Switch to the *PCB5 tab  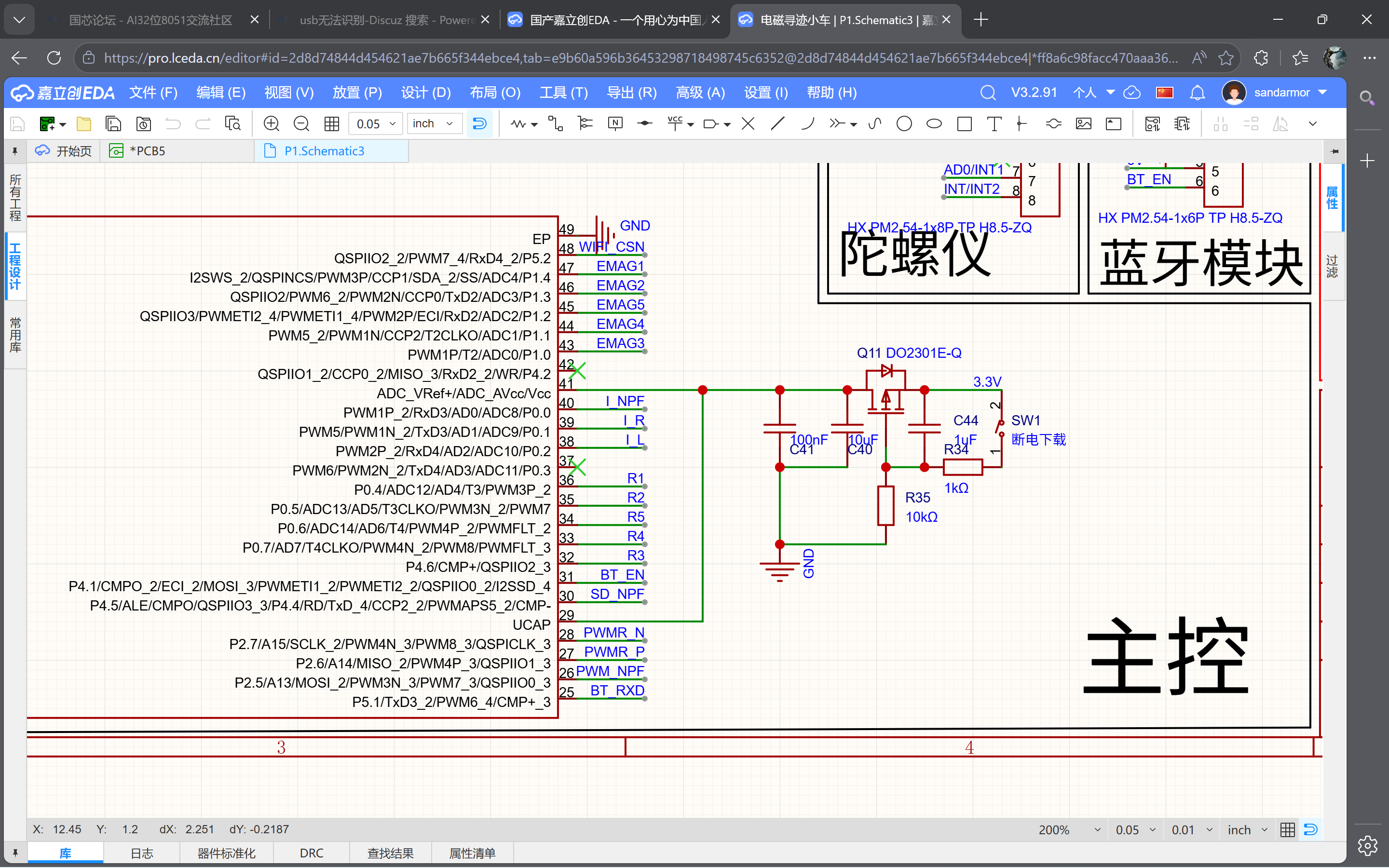(x=147, y=151)
